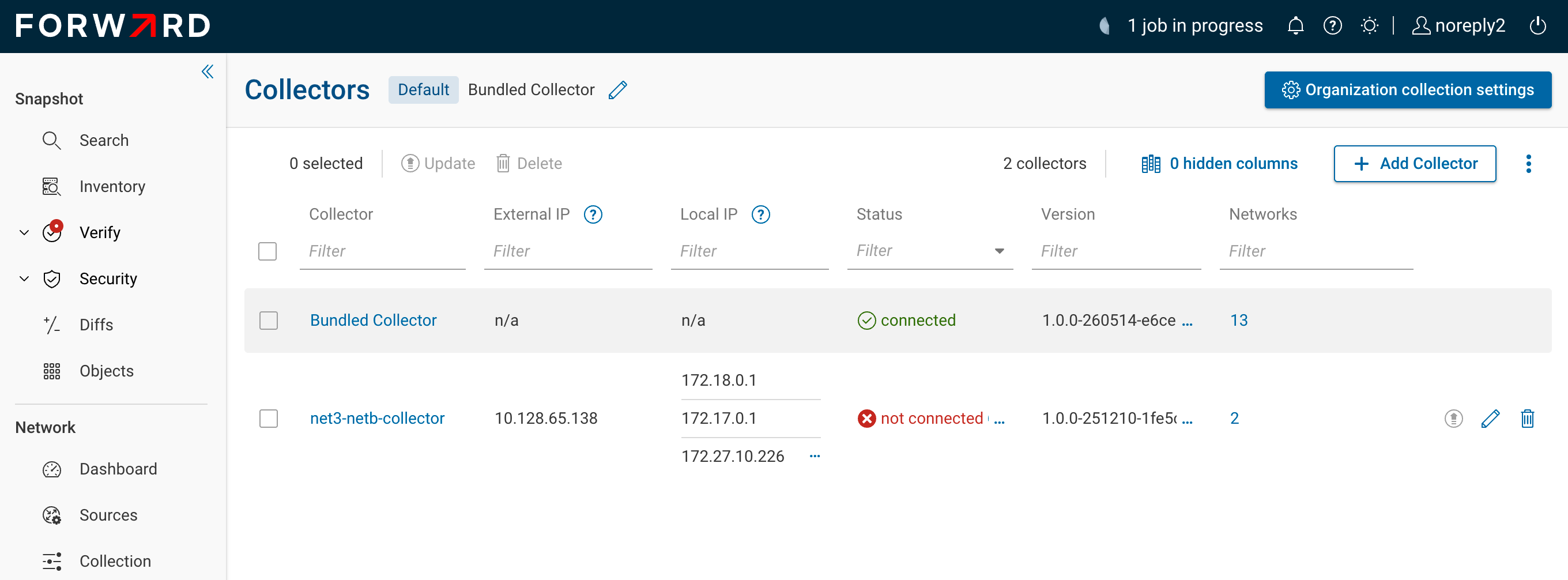Open the net3-netb-collector link
The width and height of the screenshot is (1568, 580).
378,419
